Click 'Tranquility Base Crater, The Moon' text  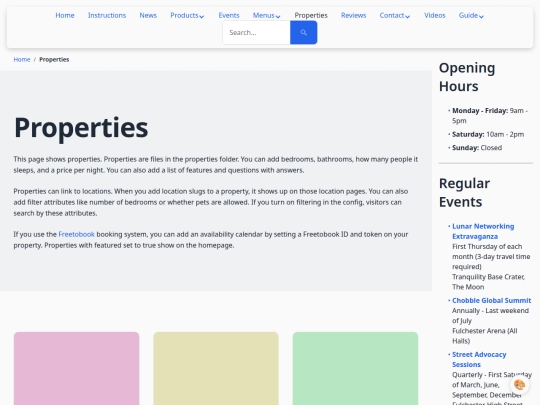(x=488, y=282)
